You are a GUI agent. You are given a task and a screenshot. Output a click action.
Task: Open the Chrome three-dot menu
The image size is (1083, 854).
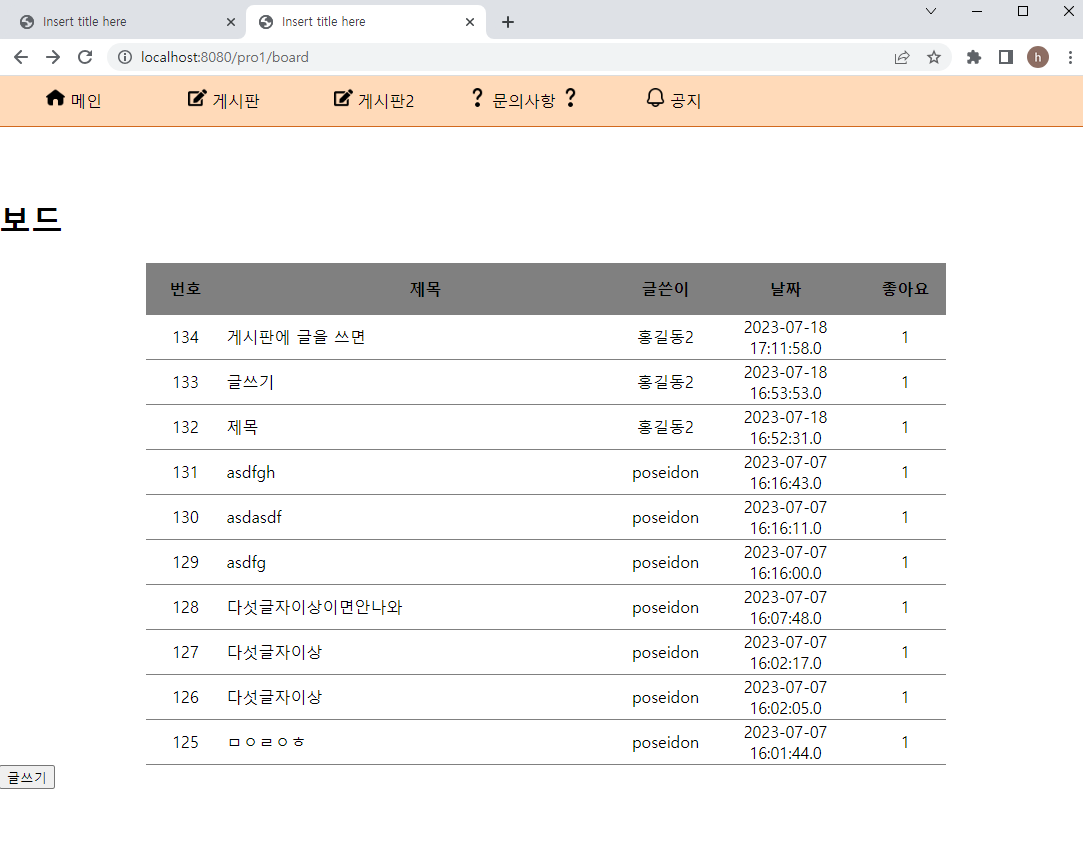[1070, 57]
